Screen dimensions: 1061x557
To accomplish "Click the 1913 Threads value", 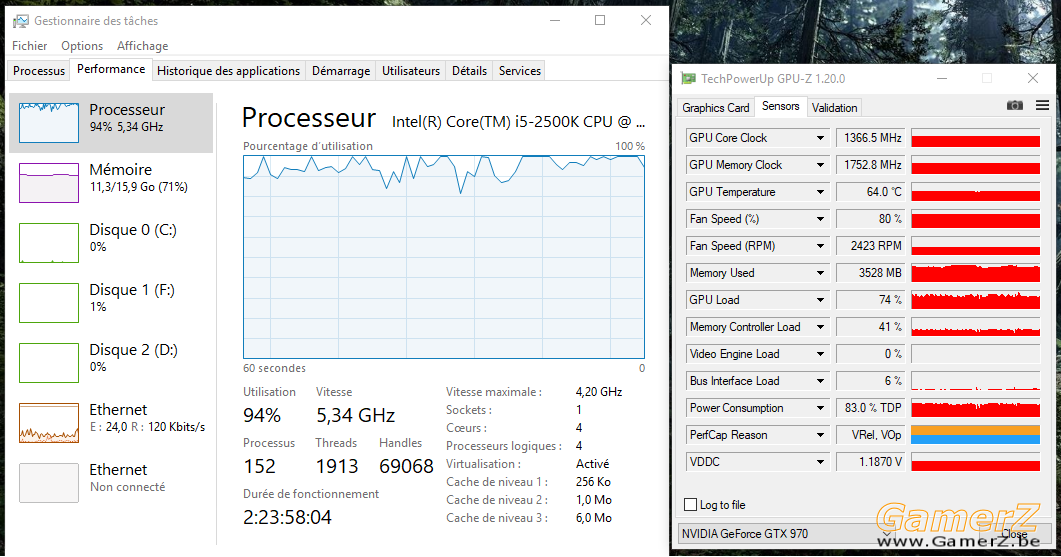I will pyautogui.click(x=337, y=466).
